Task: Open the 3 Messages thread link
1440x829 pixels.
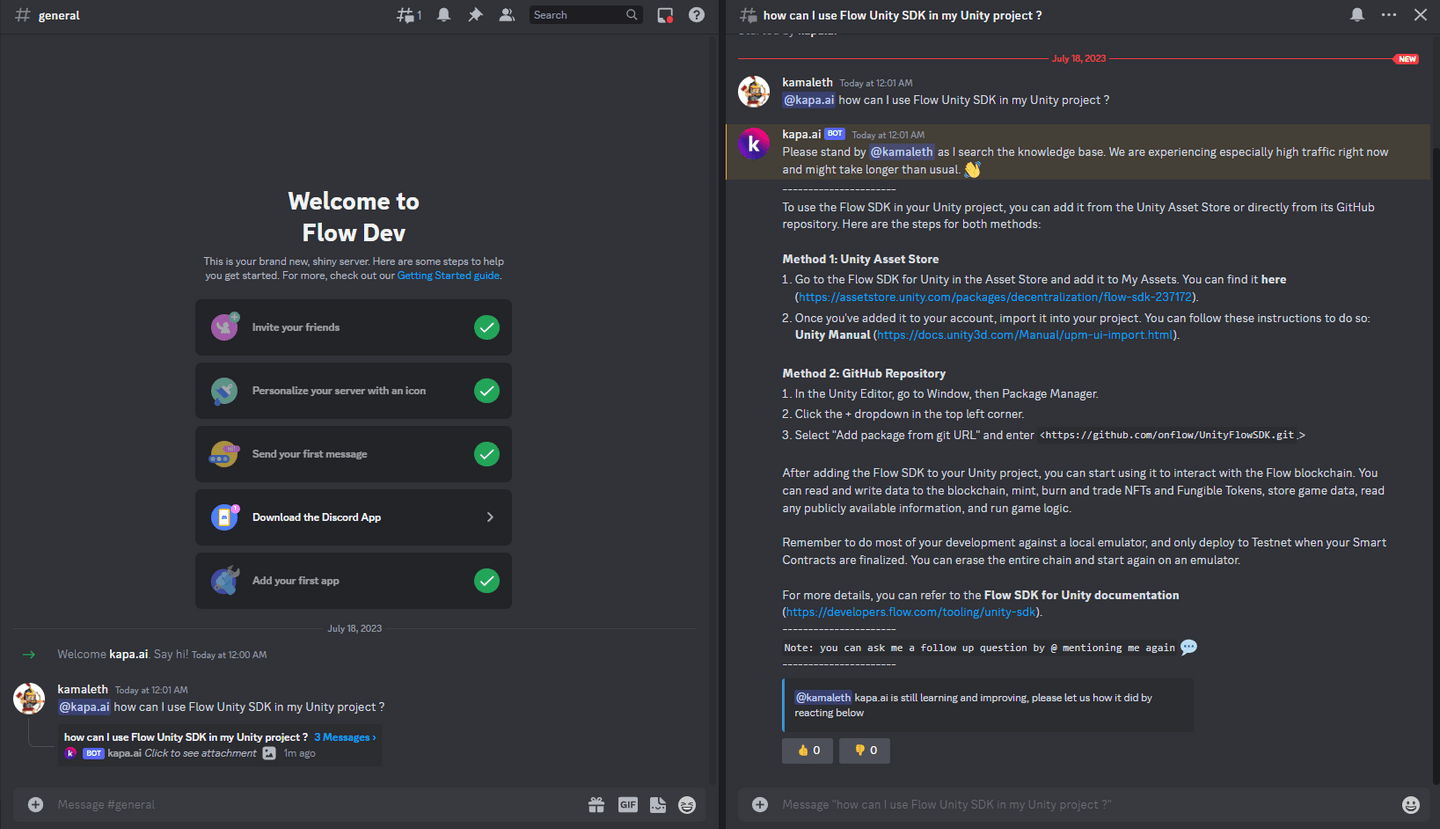Action: click(345, 737)
